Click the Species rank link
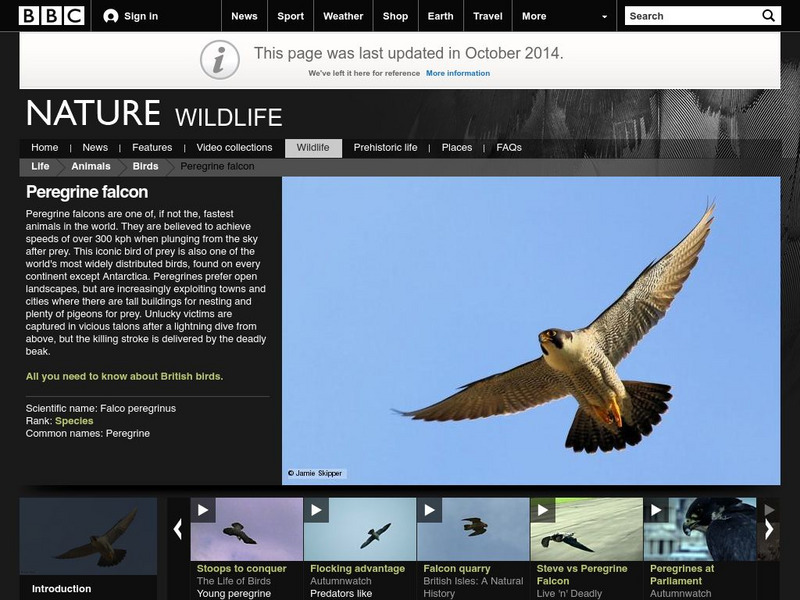 click(x=74, y=421)
